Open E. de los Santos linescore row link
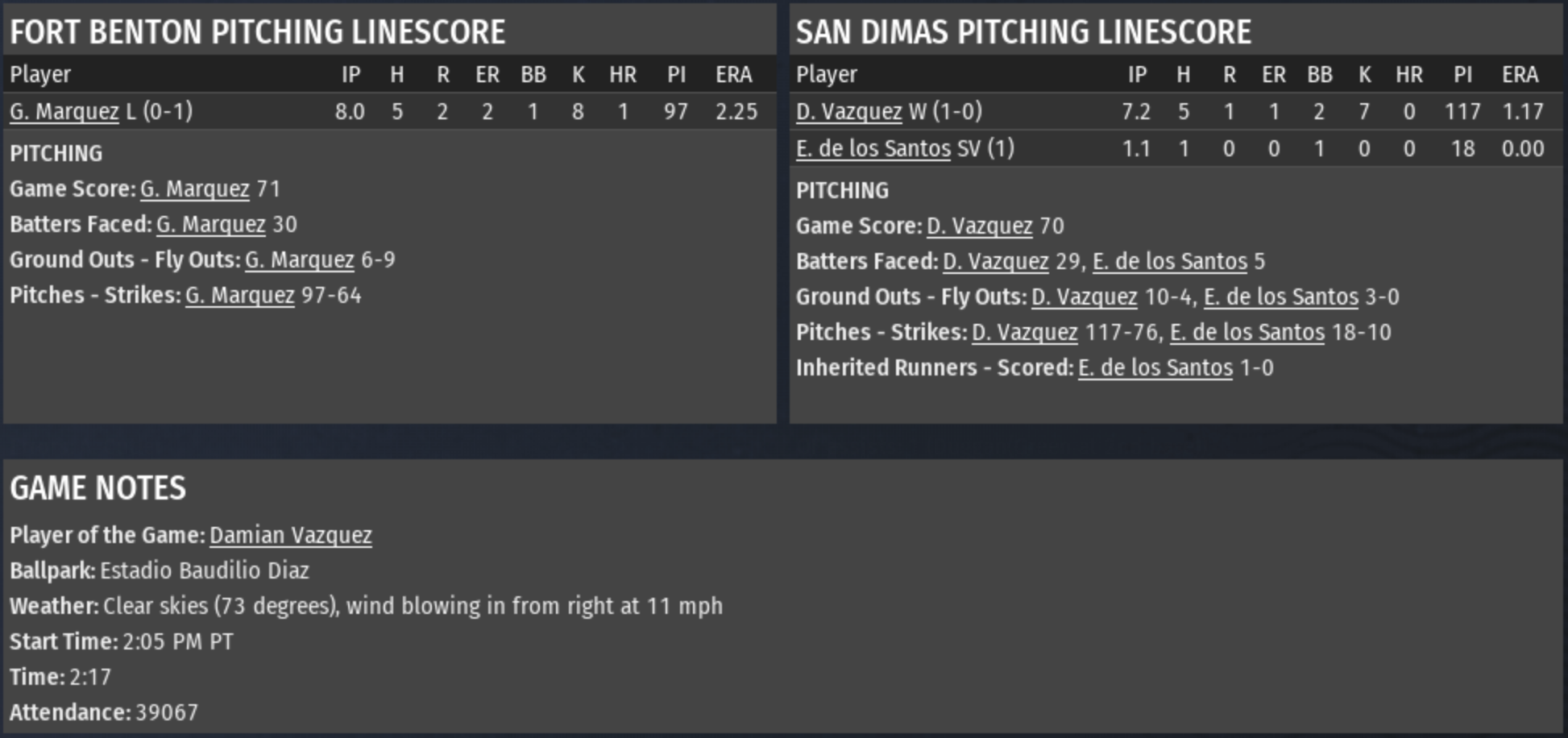This screenshot has width=1568, height=738. 873,148
